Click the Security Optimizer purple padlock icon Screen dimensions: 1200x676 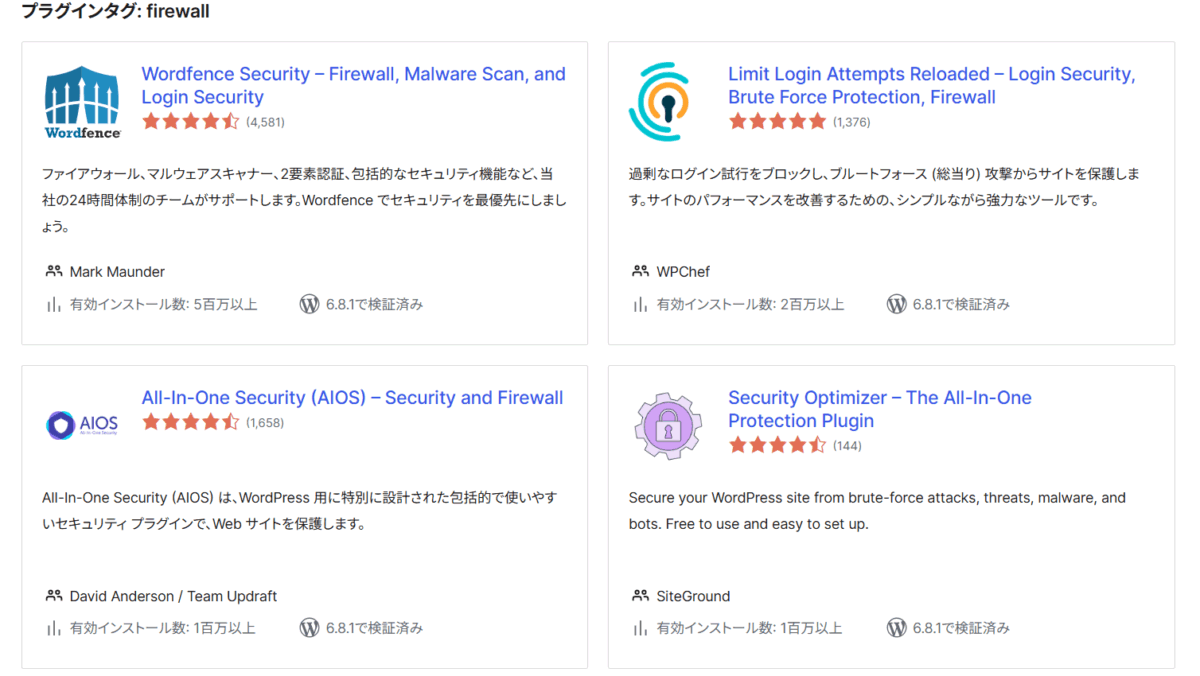pos(668,425)
